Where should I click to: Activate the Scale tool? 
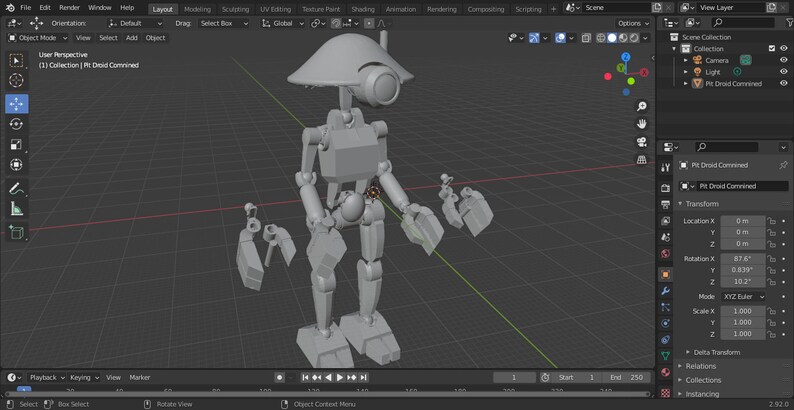coord(17,144)
